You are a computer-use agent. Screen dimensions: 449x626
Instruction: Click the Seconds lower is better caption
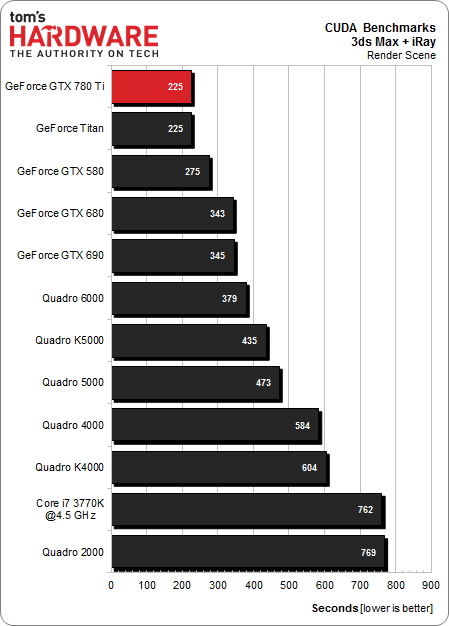click(372, 608)
